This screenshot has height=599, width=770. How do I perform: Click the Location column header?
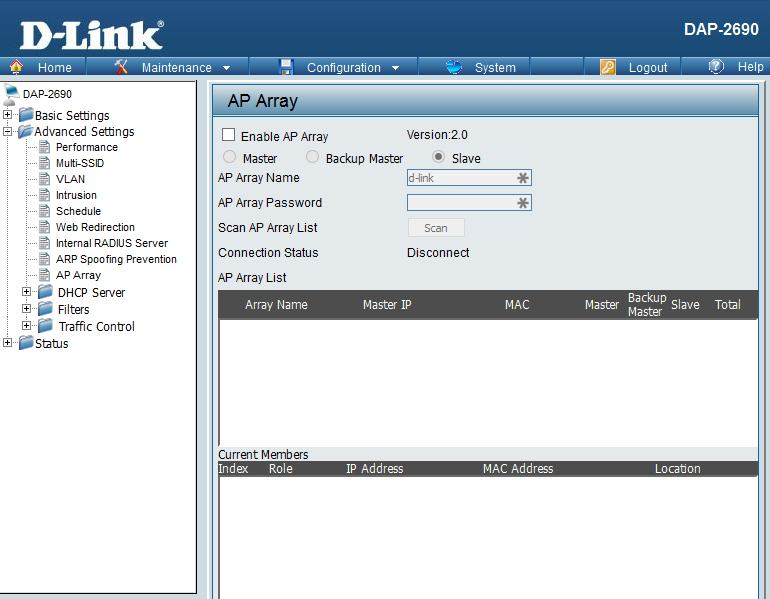(x=677, y=469)
